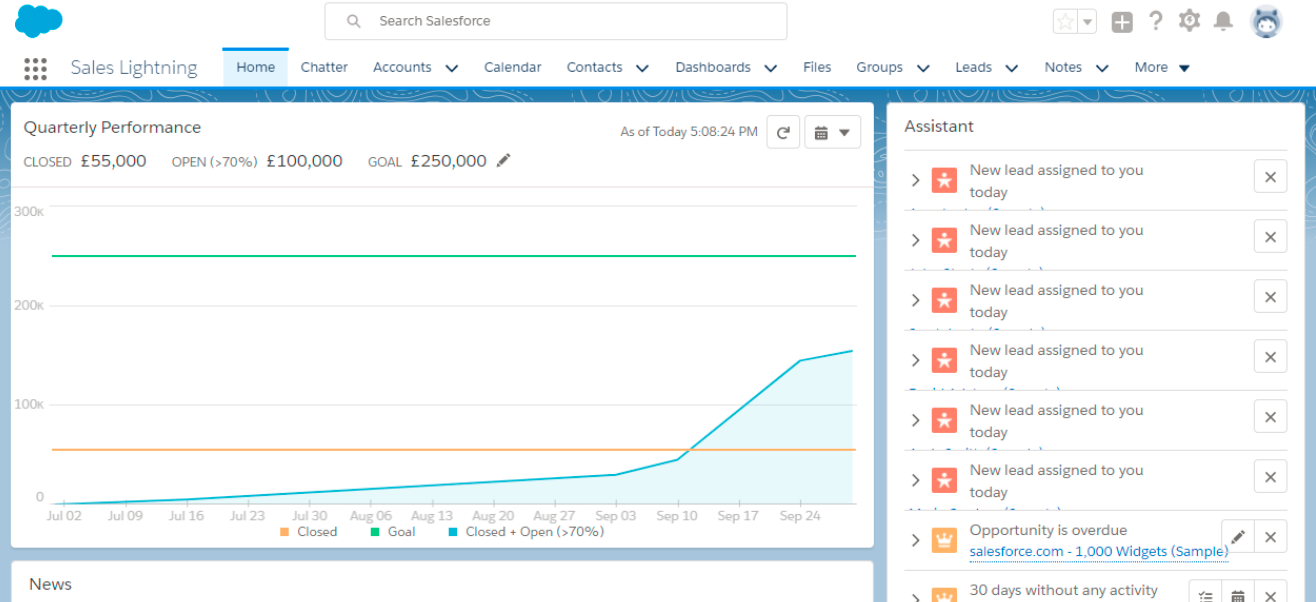Edit the overdue opportunity with the pencil
1316x602 pixels.
[x=1237, y=537]
